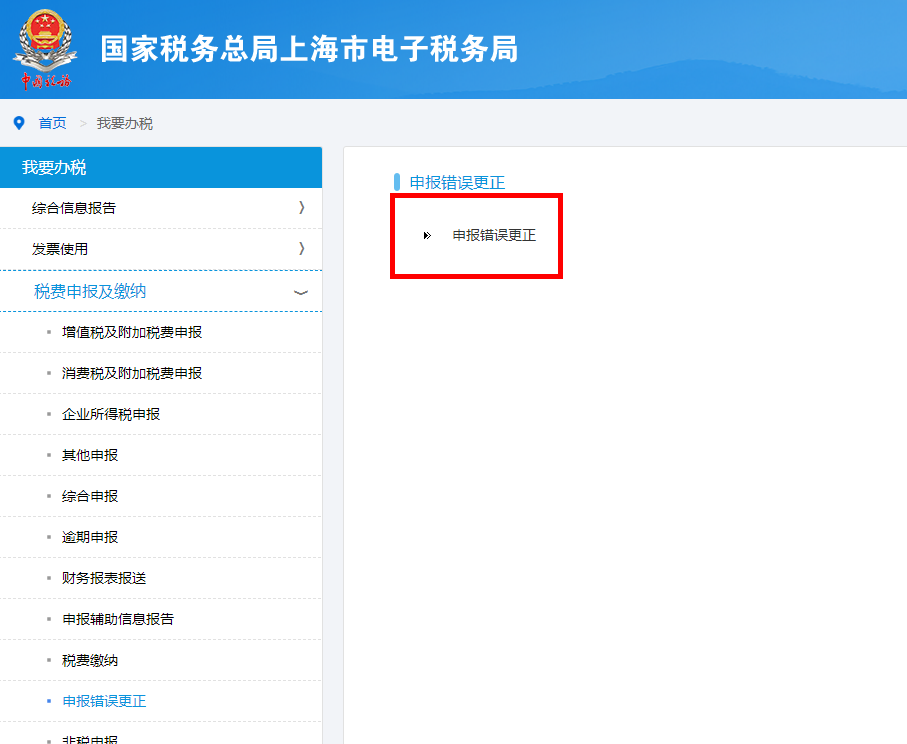Open 财务报表报送 item

click(x=104, y=578)
